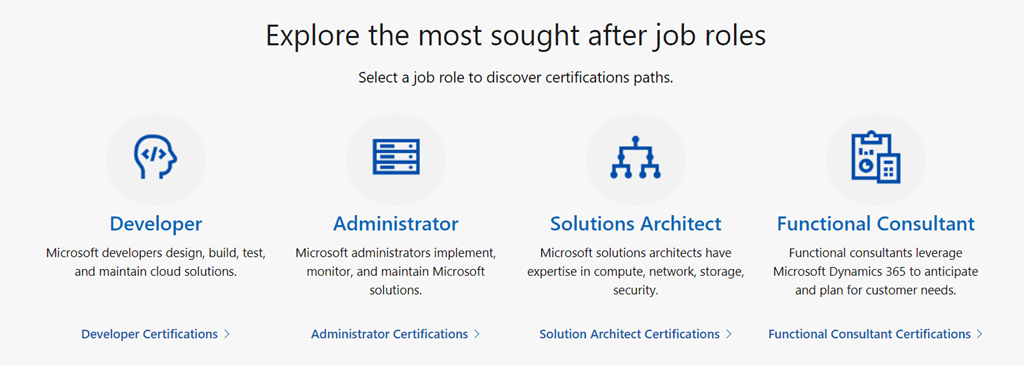
Task: Click the "Explore the most sought after job roles" heading
Action: (x=515, y=35)
